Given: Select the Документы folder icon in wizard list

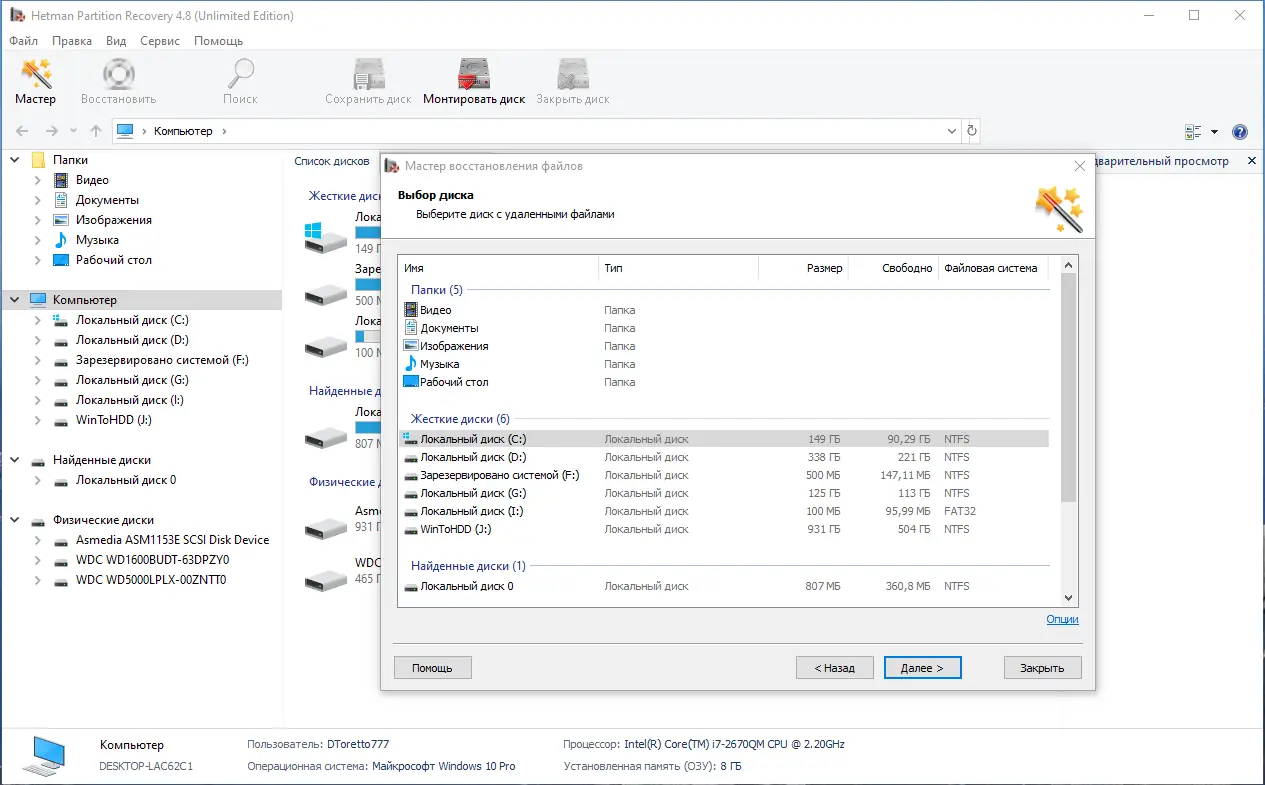Looking at the screenshot, I should pos(411,328).
